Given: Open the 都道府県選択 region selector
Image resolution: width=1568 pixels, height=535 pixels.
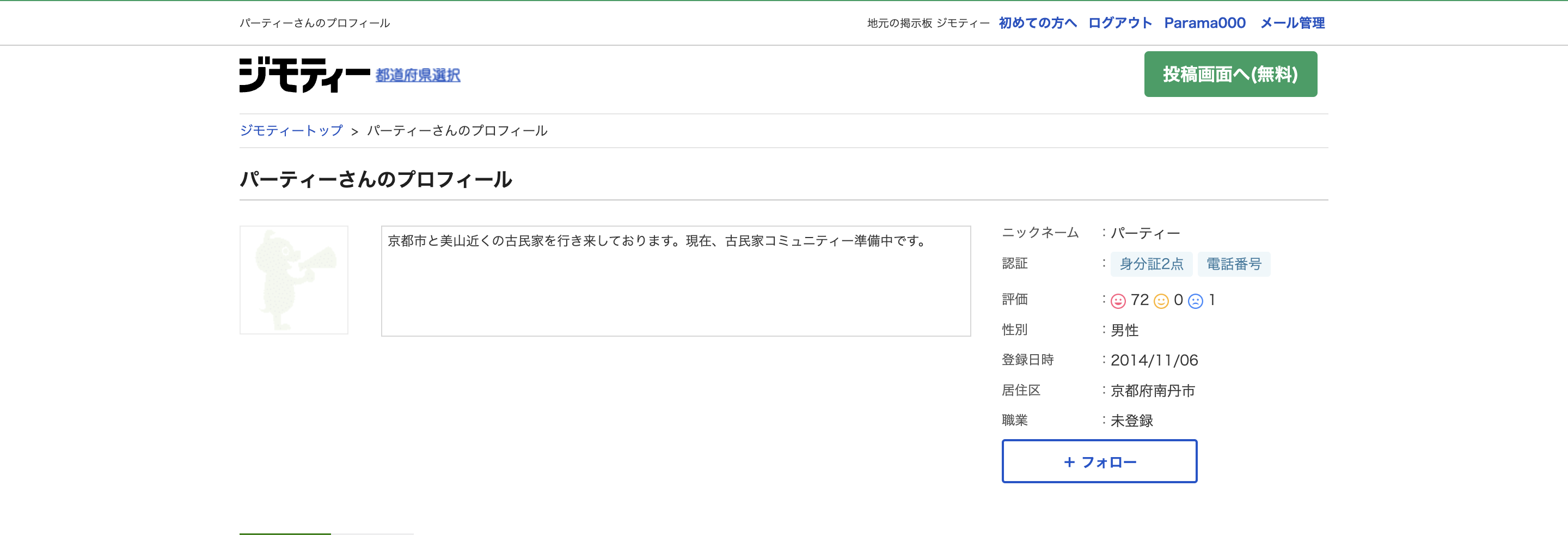Looking at the screenshot, I should pos(417,76).
